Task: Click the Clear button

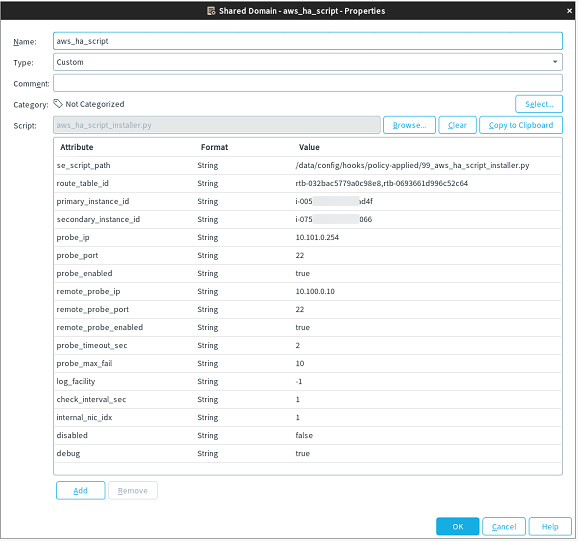Action: point(457,125)
